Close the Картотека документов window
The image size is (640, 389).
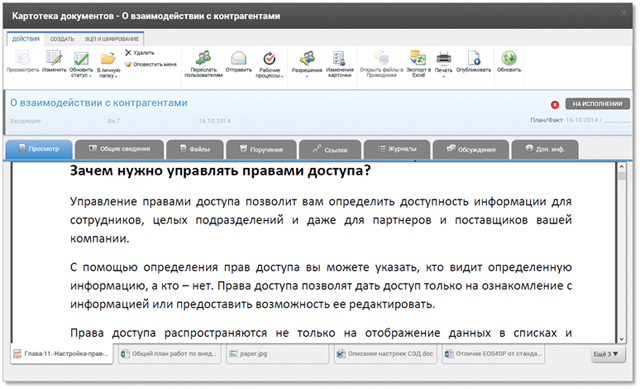coord(624,13)
